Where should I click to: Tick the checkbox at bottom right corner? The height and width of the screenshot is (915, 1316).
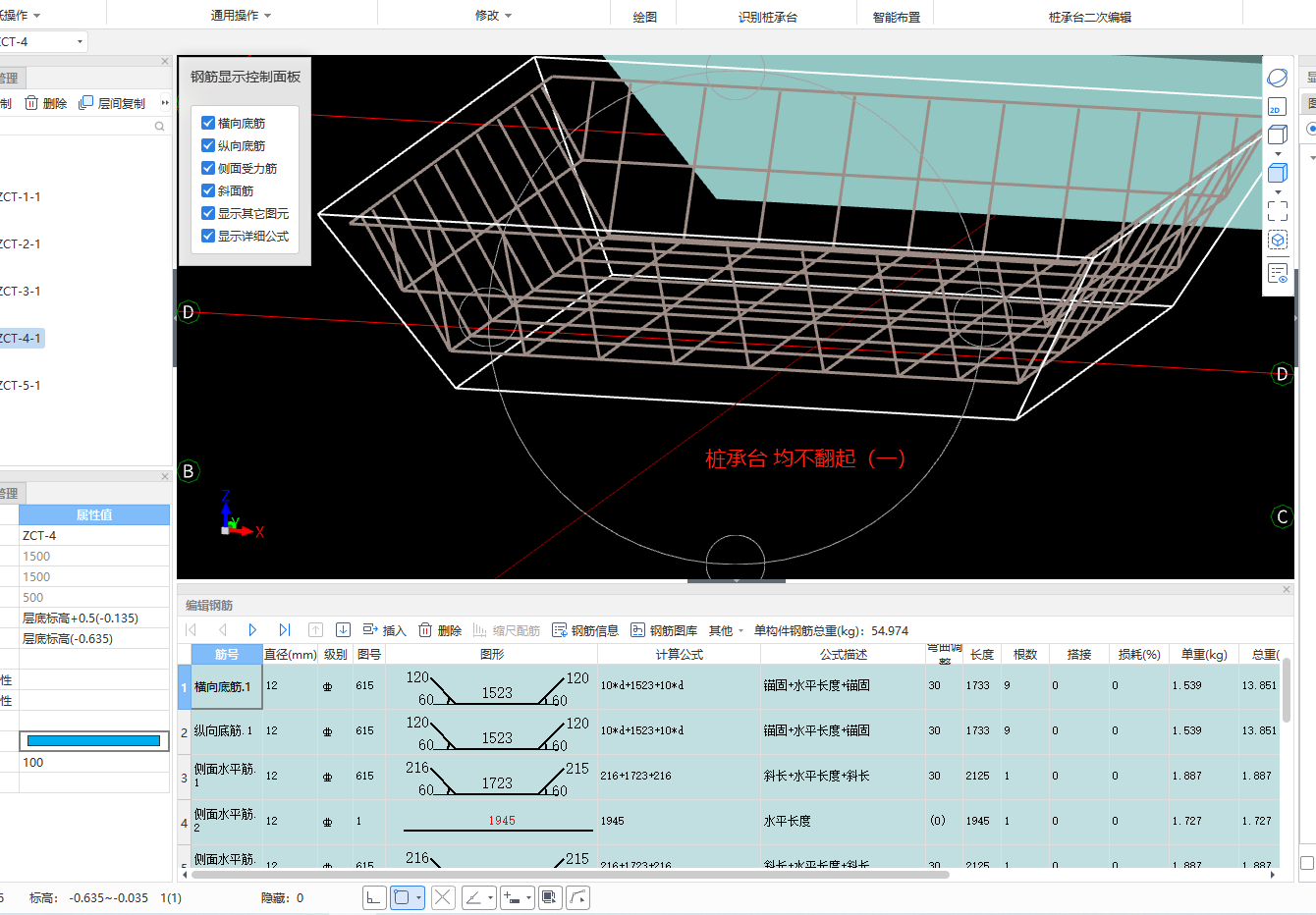1307,863
